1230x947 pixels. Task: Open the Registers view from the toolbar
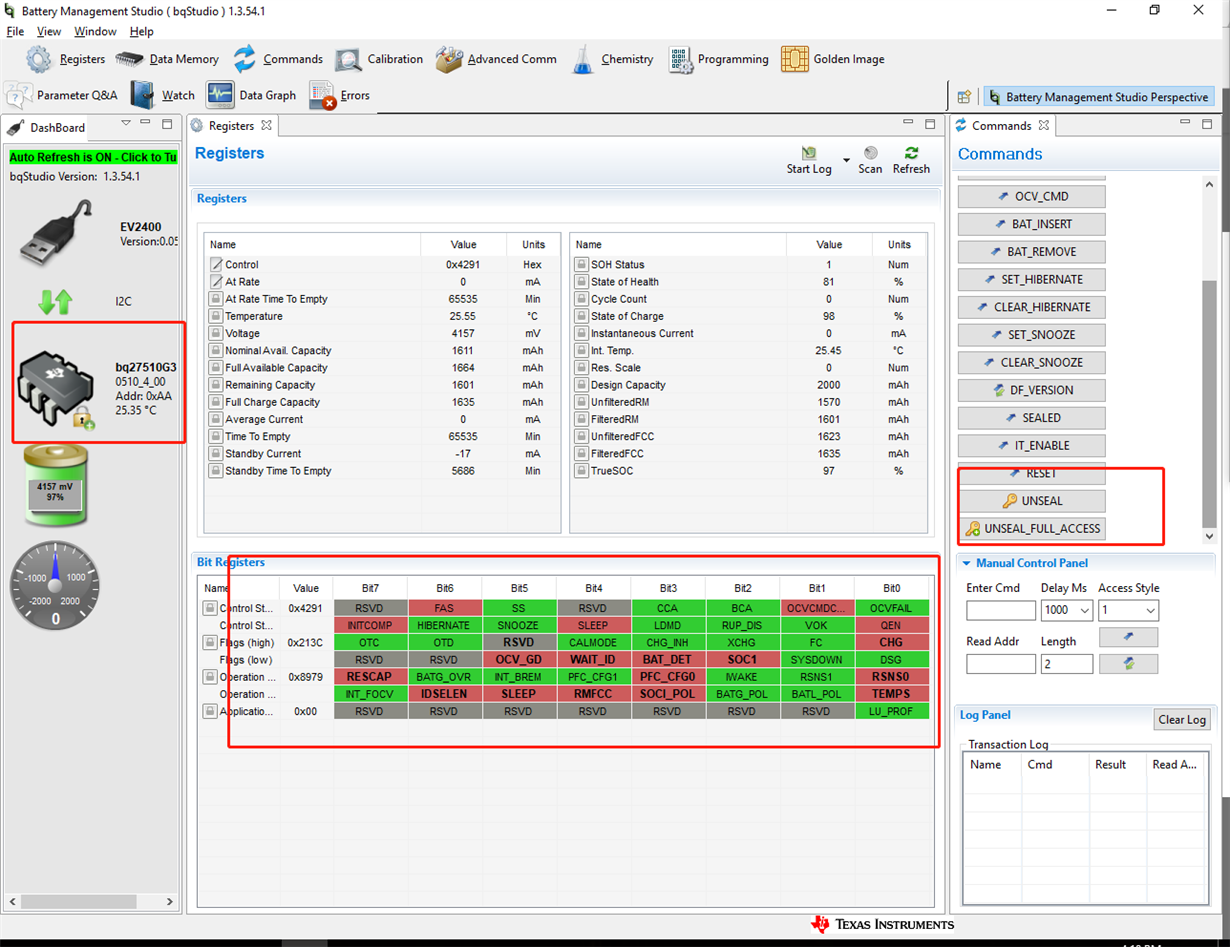tap(66, 59)
